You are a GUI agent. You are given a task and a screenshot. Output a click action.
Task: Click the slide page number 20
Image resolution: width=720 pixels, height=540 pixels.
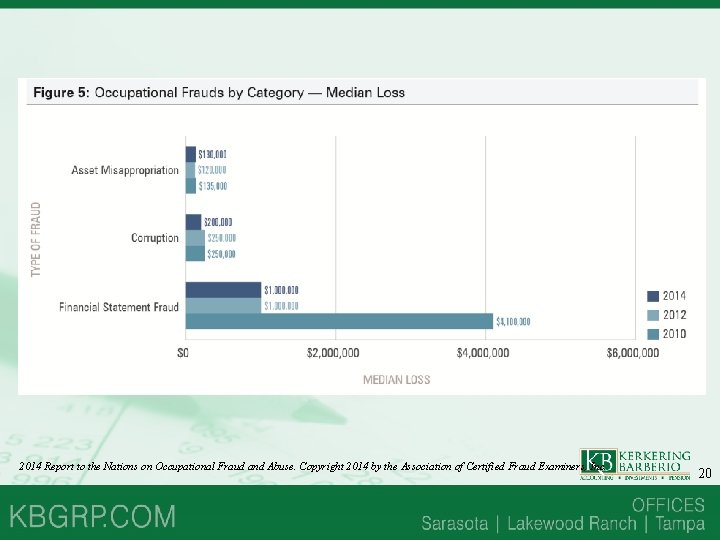click(705, 473)
